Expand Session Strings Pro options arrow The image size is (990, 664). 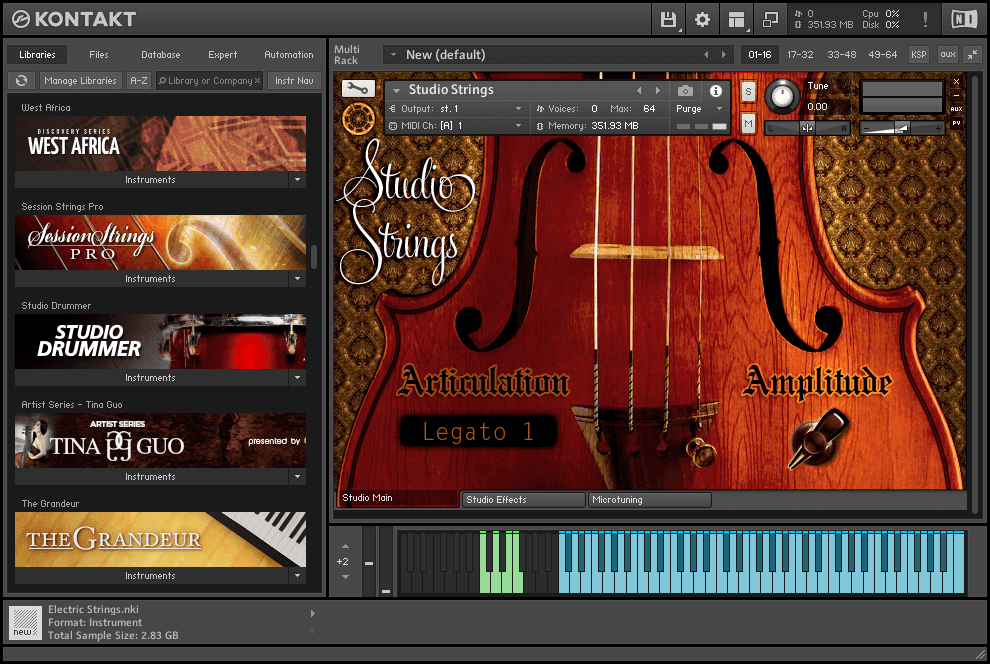pyautogui.click(x=297, y=279)
